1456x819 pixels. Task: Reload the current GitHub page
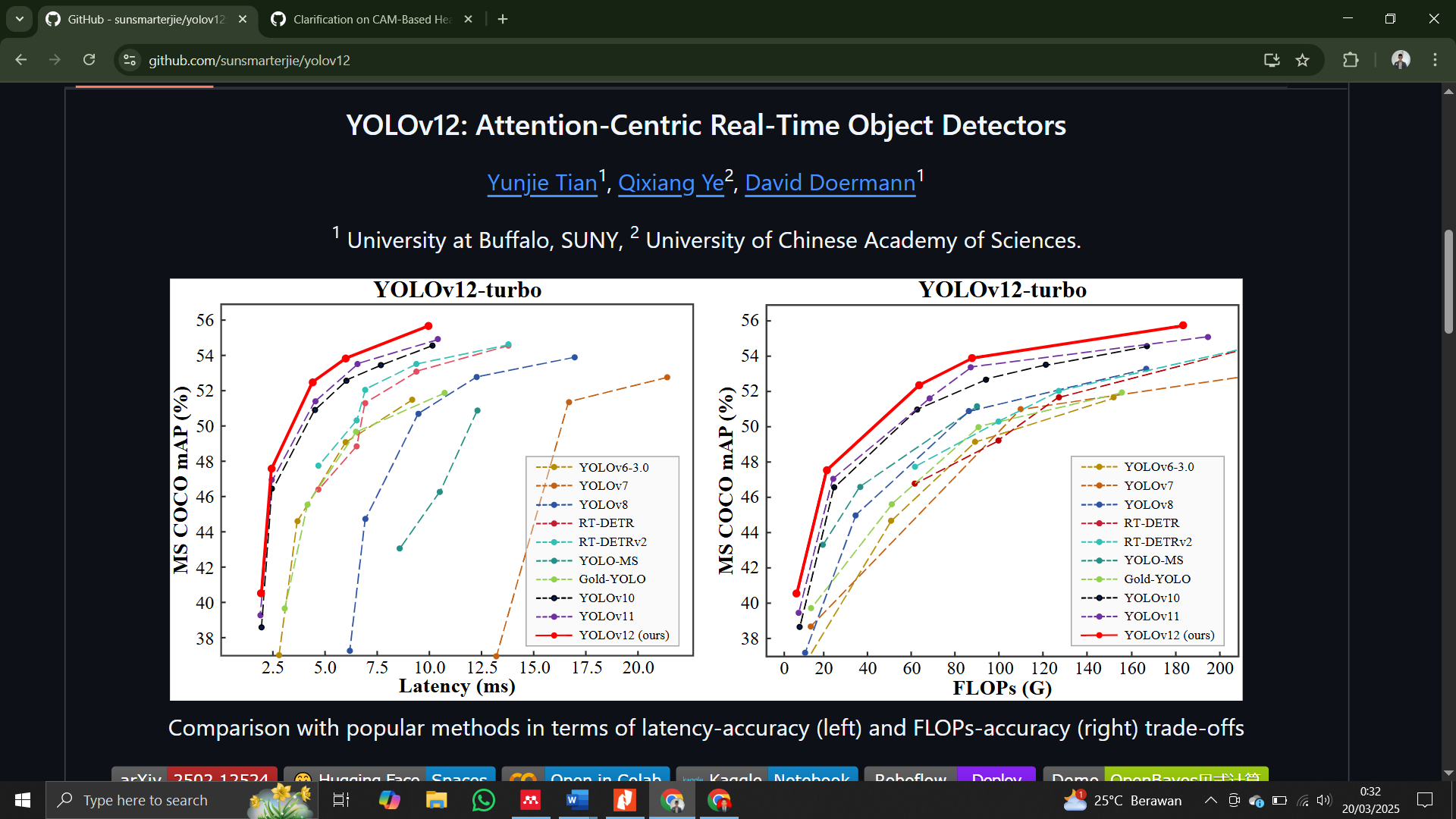[x=89, y=60]
